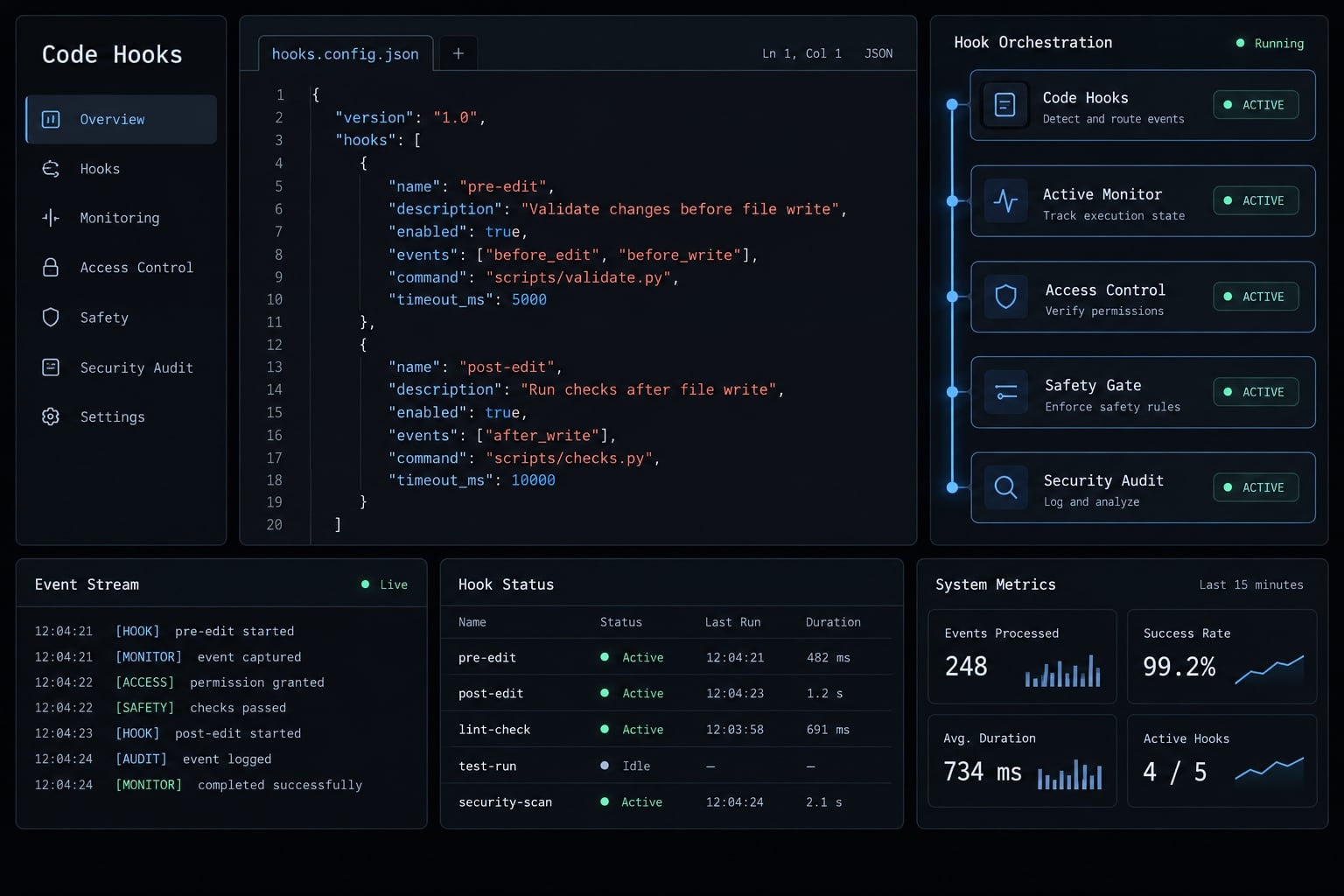Click line number 12 in the editor gutter
Viewport: 1344px width, 896px height.
275,345
